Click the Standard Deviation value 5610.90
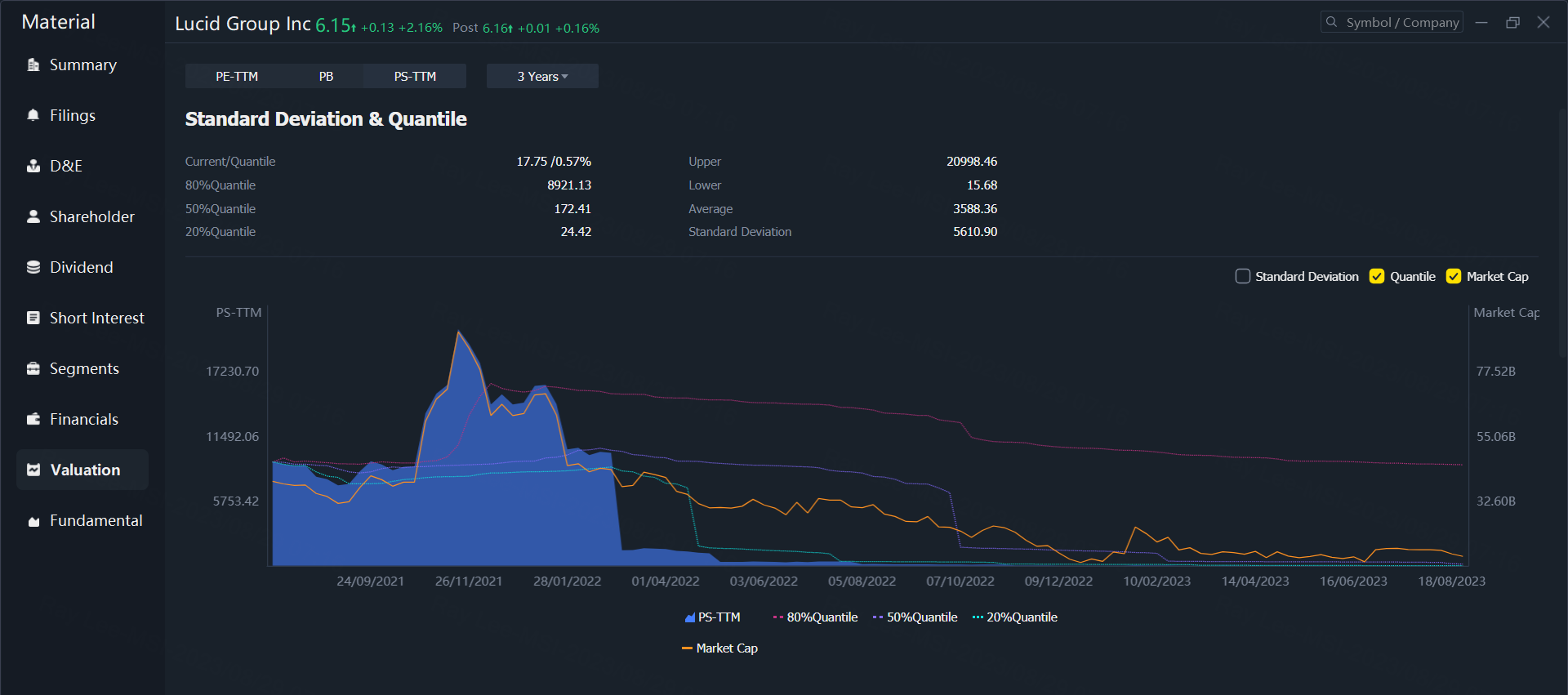 point(975,232)
